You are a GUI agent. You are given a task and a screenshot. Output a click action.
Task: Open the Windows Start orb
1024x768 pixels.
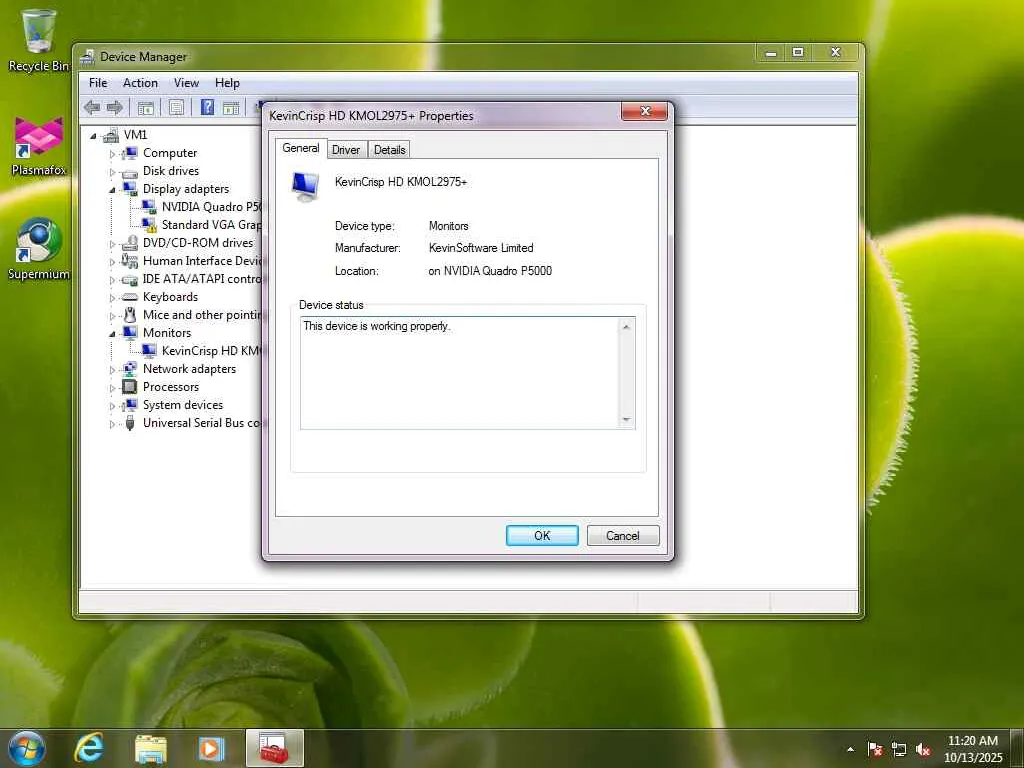point(27,748)
